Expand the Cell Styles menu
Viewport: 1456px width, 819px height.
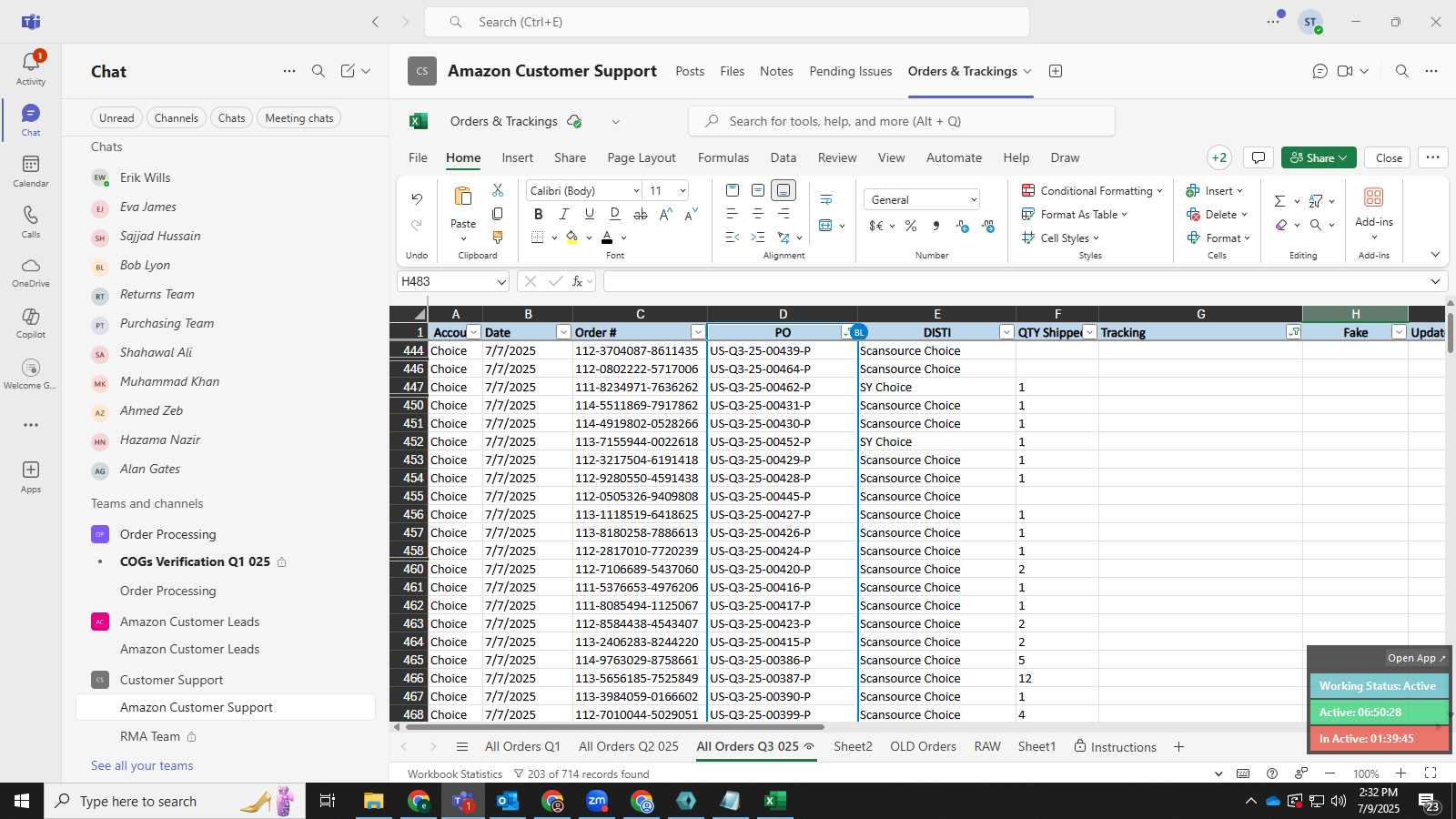[1061, 238]
